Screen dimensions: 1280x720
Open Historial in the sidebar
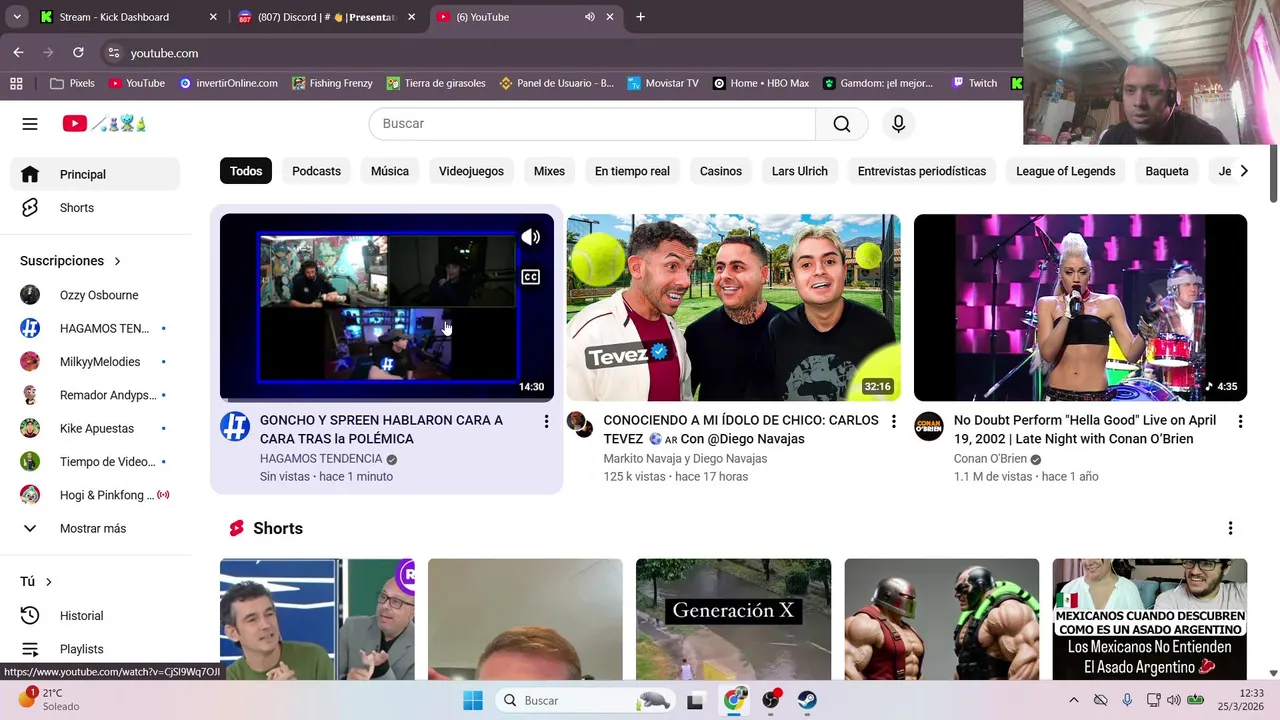[95, 616]
